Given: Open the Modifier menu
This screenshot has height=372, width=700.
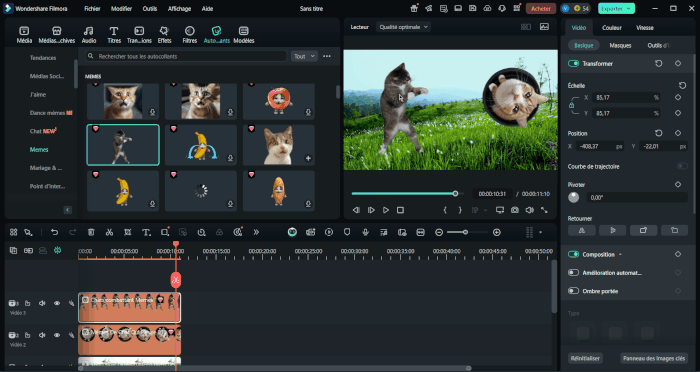Looking at the screenshot, I should 121,8.
